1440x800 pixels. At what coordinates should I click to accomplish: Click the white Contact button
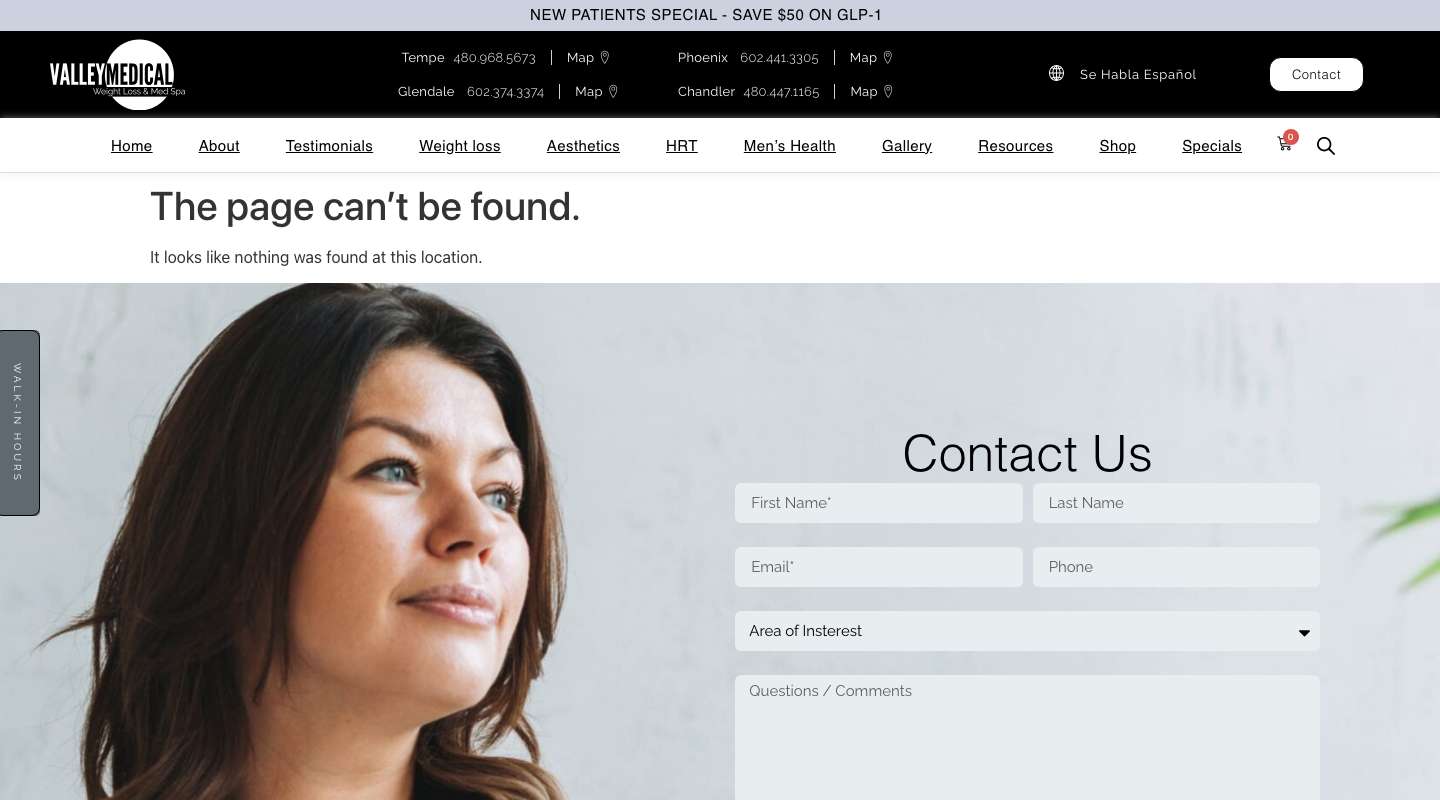1316,74
